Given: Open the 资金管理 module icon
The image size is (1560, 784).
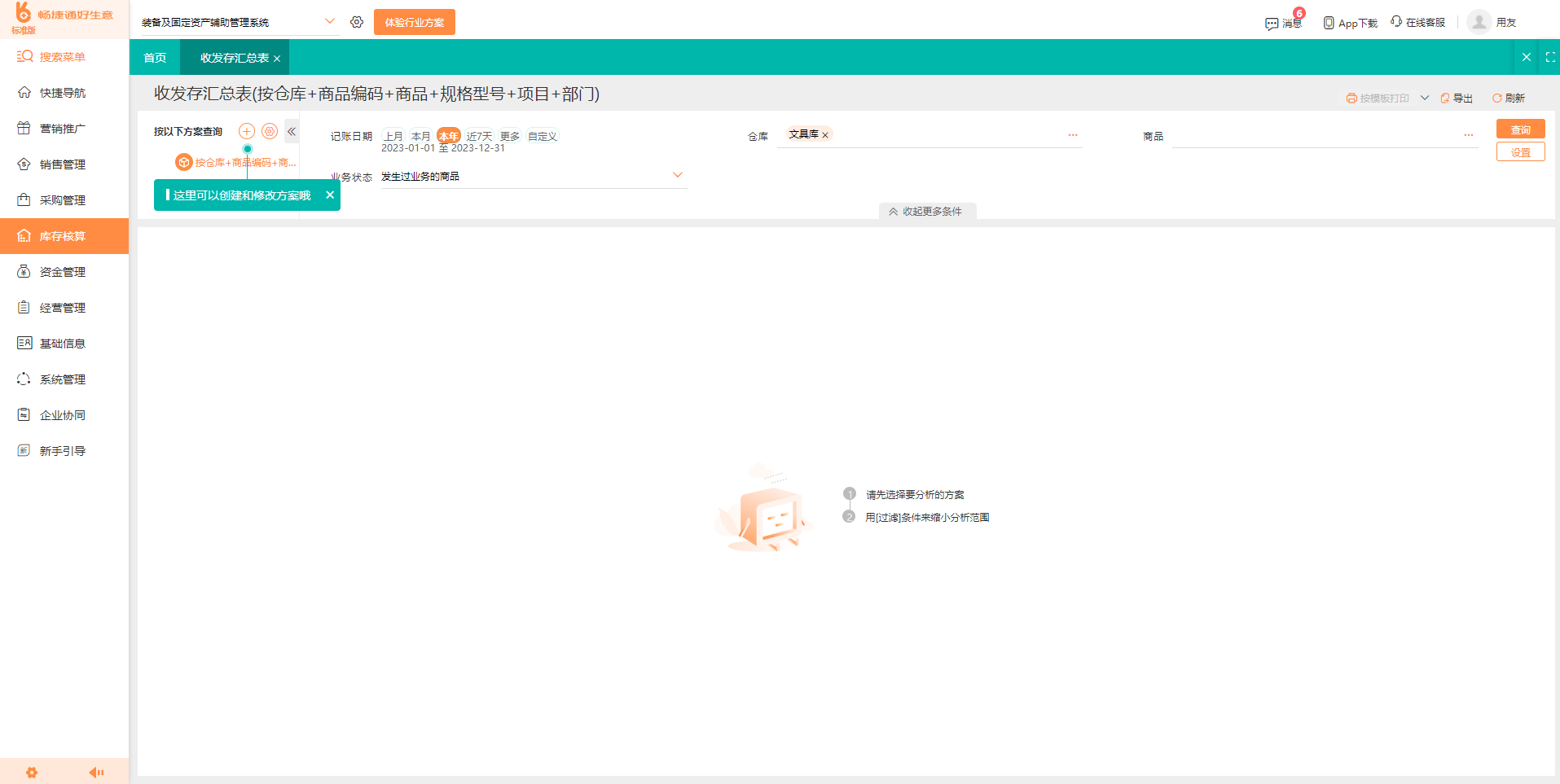Looking at the screenshot, I should tap(23, 271).
